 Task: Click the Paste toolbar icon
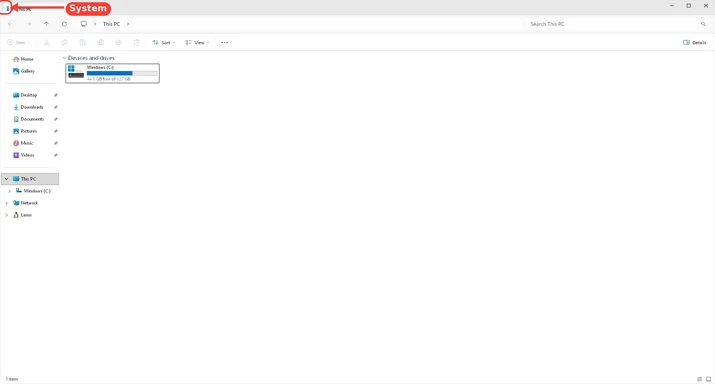[83, 42]
